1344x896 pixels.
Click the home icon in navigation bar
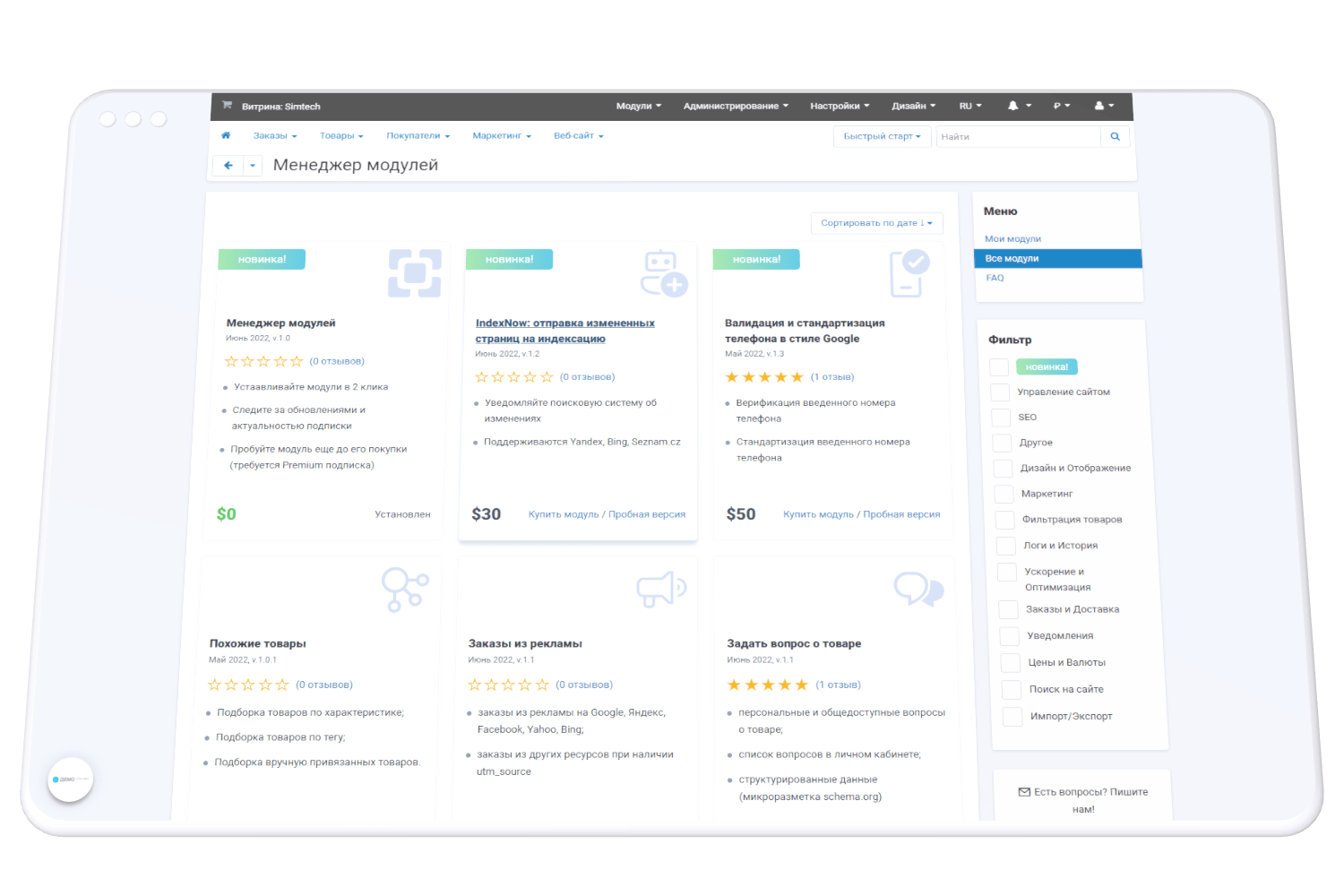226,136
